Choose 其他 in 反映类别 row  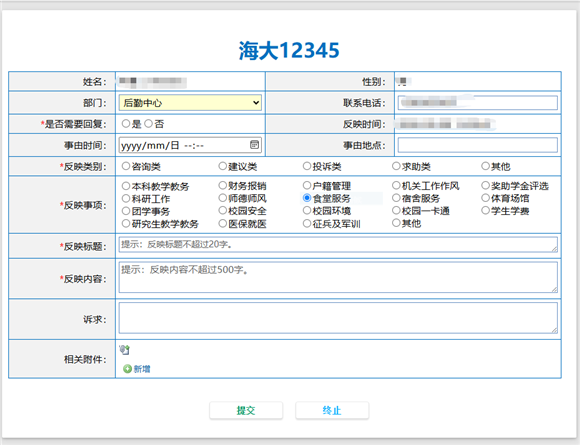485,166
